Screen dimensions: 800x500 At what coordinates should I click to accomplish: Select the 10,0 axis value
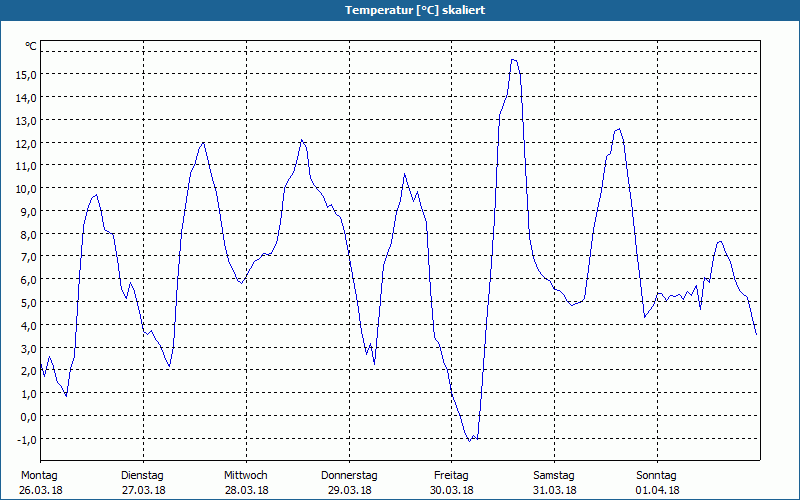(x=26, y=189)
